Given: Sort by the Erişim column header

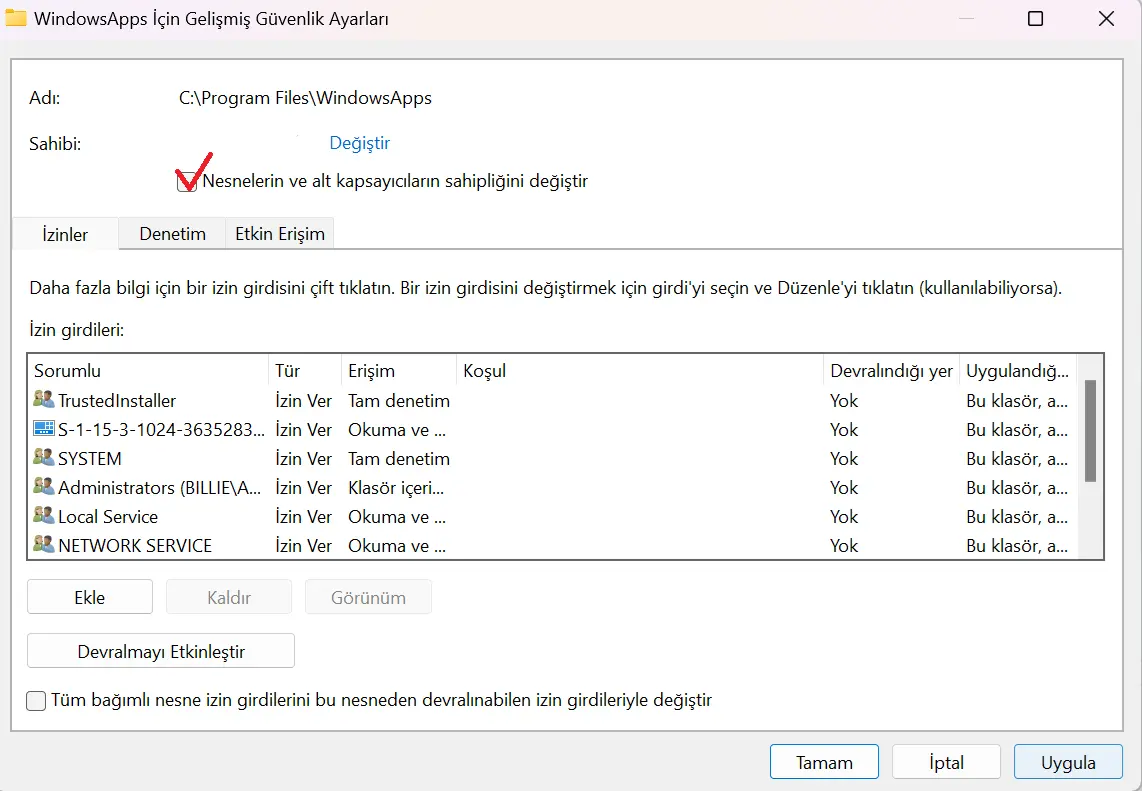Looking at the screenshot, I should coord(399,371).
